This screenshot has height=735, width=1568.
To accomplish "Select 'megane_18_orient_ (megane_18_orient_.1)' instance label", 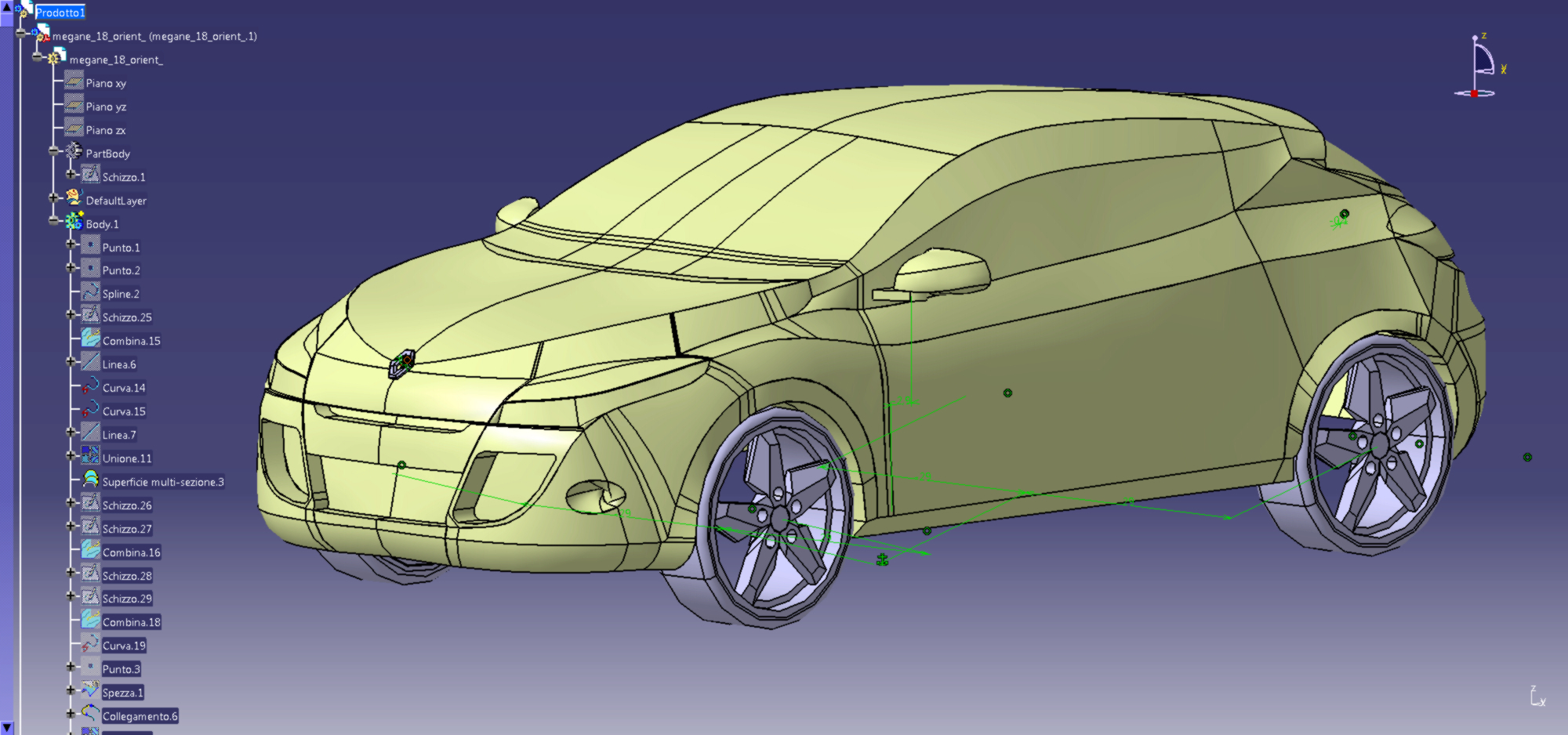I will pos(154,36).
